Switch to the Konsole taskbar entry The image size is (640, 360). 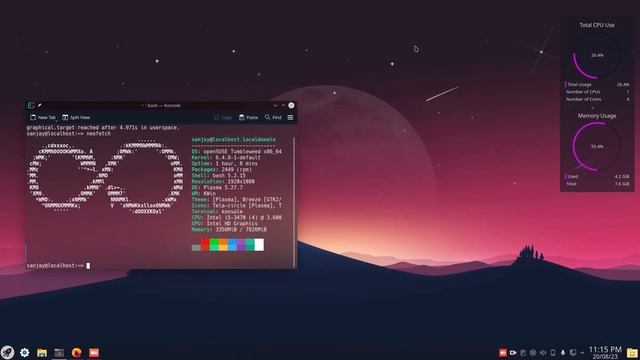point(59,353)
